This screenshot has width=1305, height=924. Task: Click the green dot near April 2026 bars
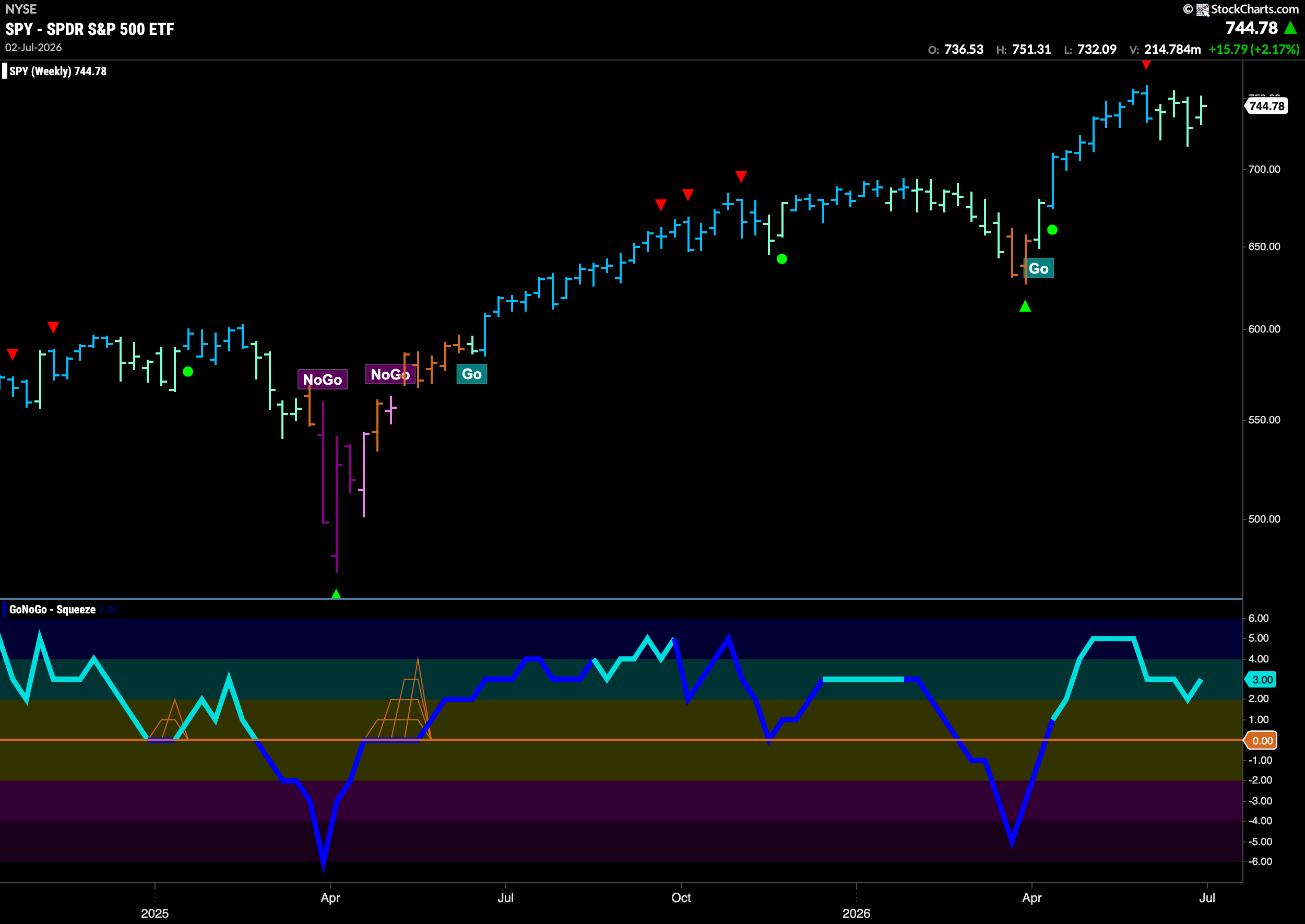point(1052,230)
